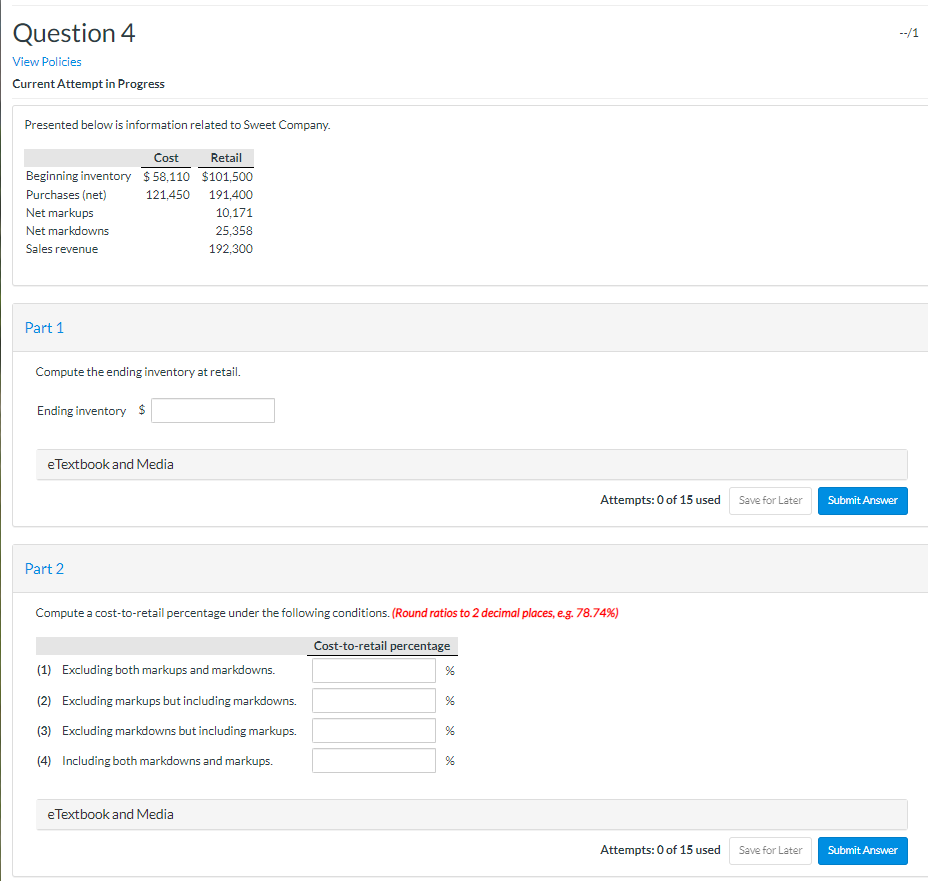Click the View Policies link
The height and width of the screenshot is (881, 928).
pos(47,61)
